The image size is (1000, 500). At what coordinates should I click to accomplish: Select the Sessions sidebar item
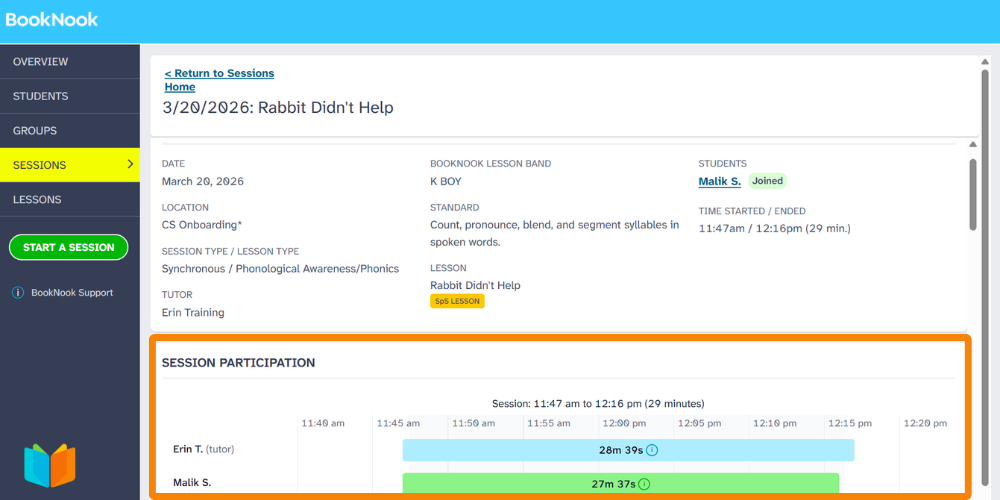(70, 165)
